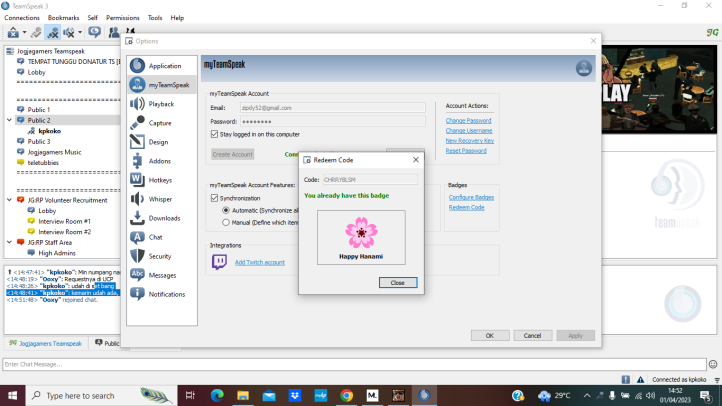
Task: Open Playback settings
Action: 162,104
